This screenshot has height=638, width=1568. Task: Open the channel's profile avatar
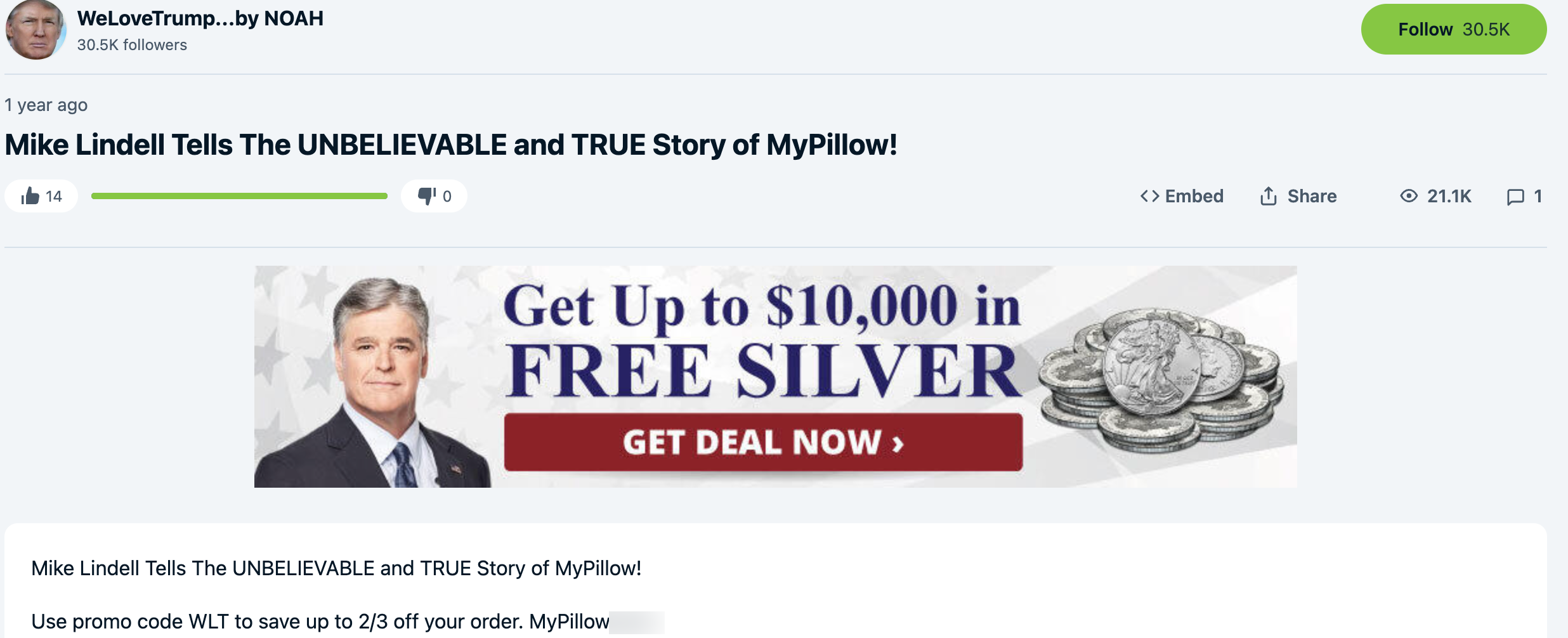[35, 29]
